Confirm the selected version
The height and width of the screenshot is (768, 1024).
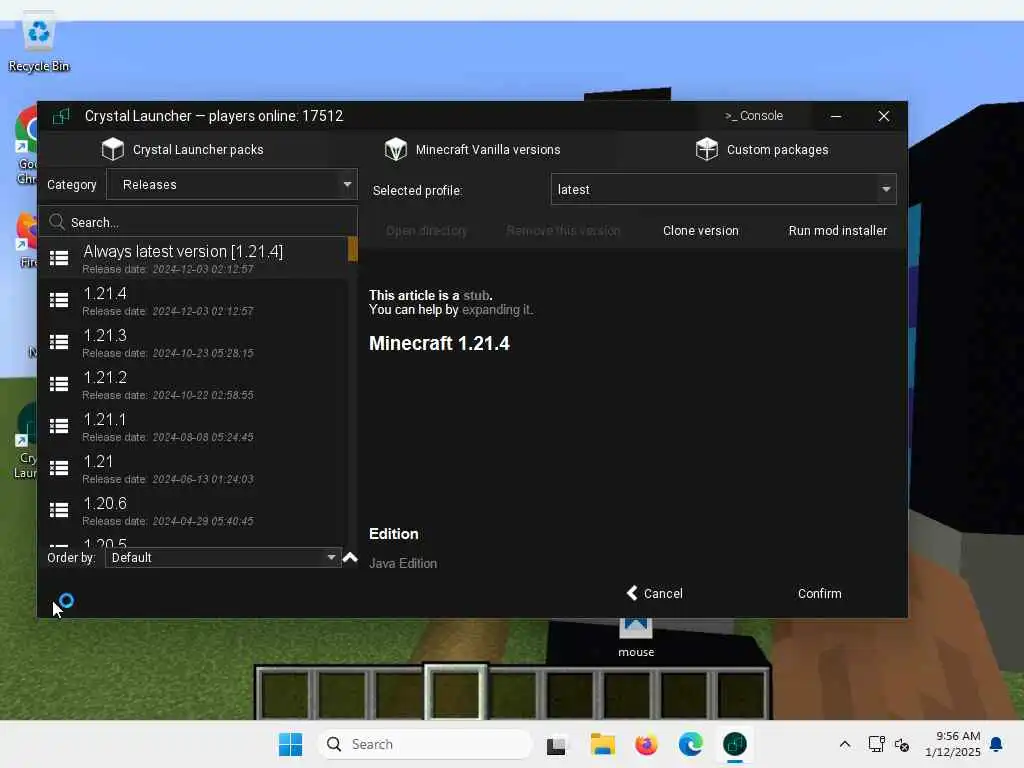click(x=820, y=593)
